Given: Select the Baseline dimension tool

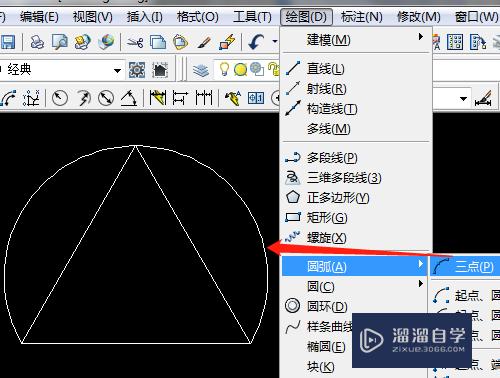Looking at the screenshot, I should (x=180, y=98).
